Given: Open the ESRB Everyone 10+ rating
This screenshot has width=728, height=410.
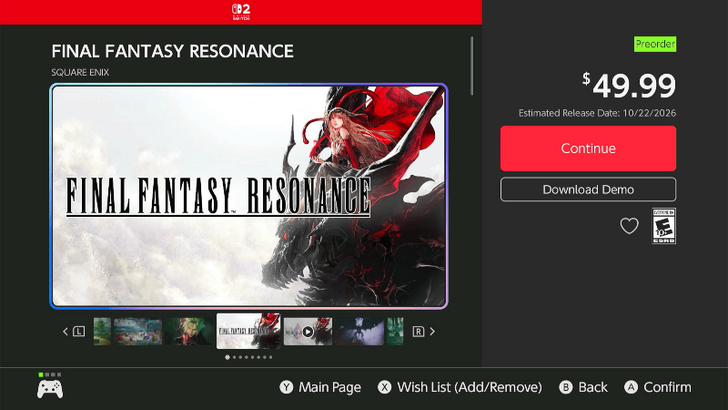Looking at the screenshot, I should [x=663, y=226].
